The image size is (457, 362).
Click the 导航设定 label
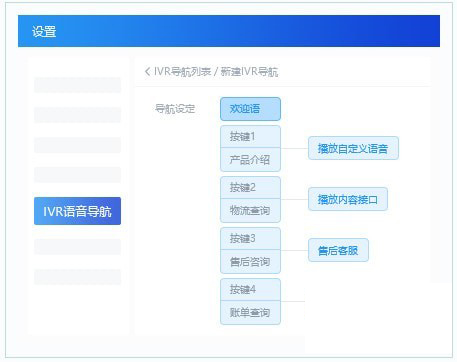coord(175,109)
